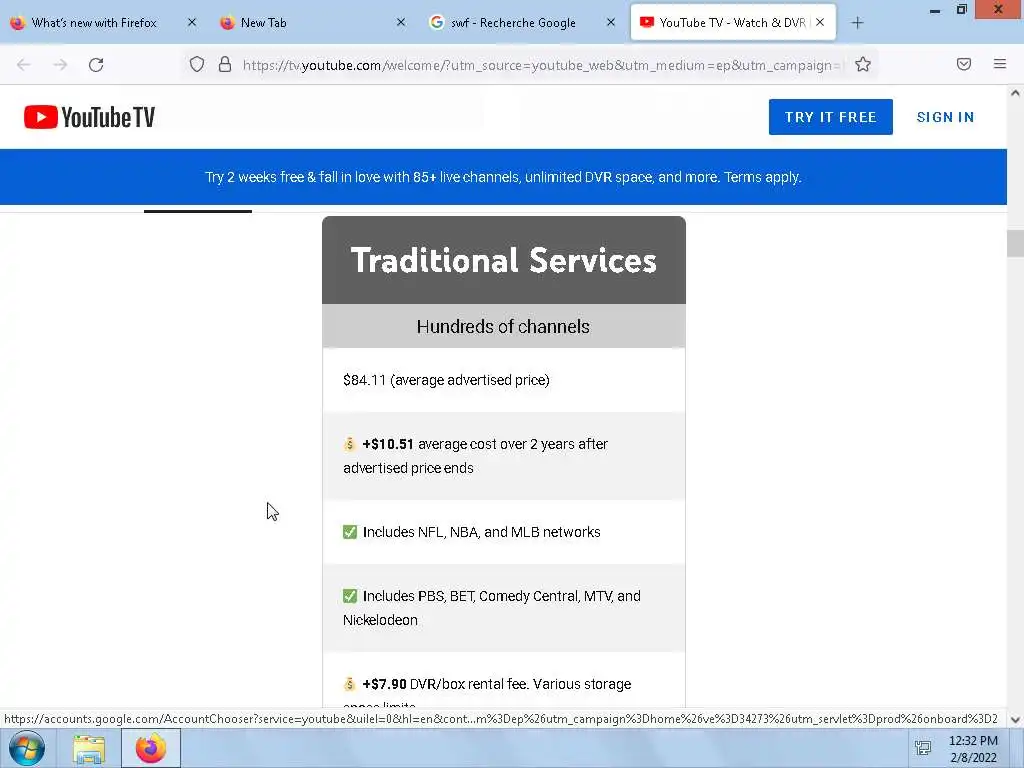The height and width of the screenshot is (768, 1024).
Task: Close the swf Recherche Google tab
Action: [611, 22]
